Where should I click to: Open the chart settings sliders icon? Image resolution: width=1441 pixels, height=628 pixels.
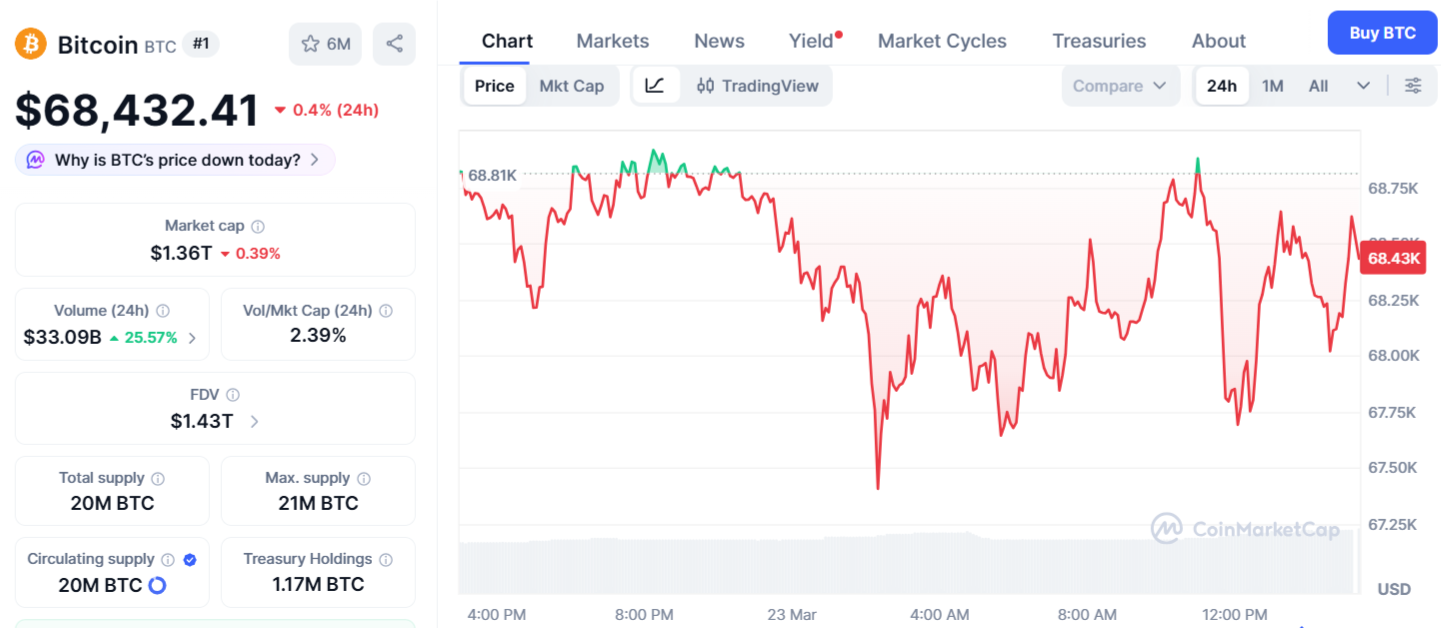1413,86
